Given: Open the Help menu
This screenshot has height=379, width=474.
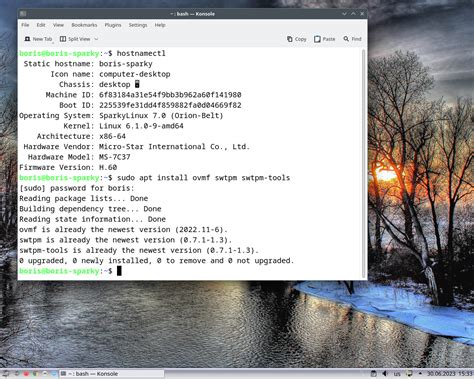Looking at the screenshot, I should tap(160, 25).
